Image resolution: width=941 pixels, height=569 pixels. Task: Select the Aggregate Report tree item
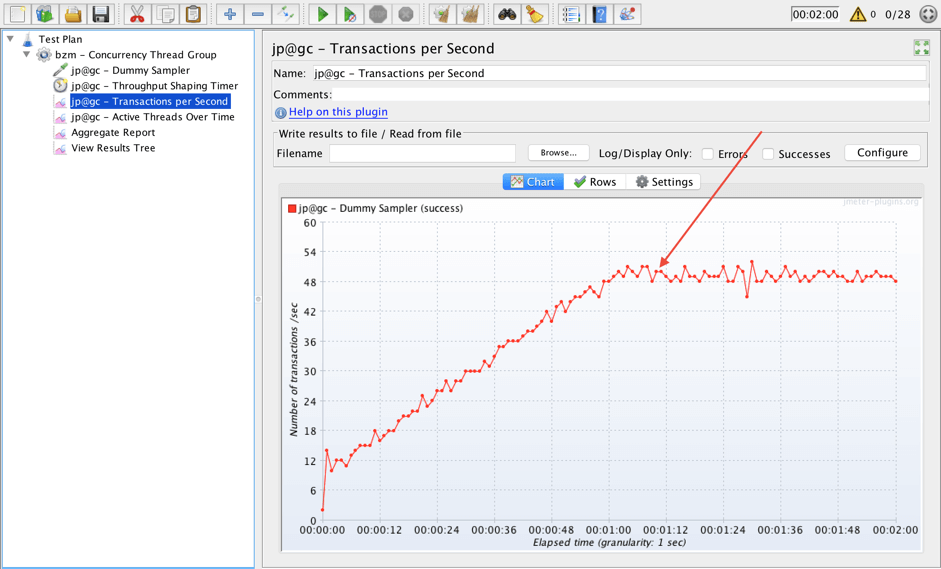pyautogui.click(x=113, y=133)
